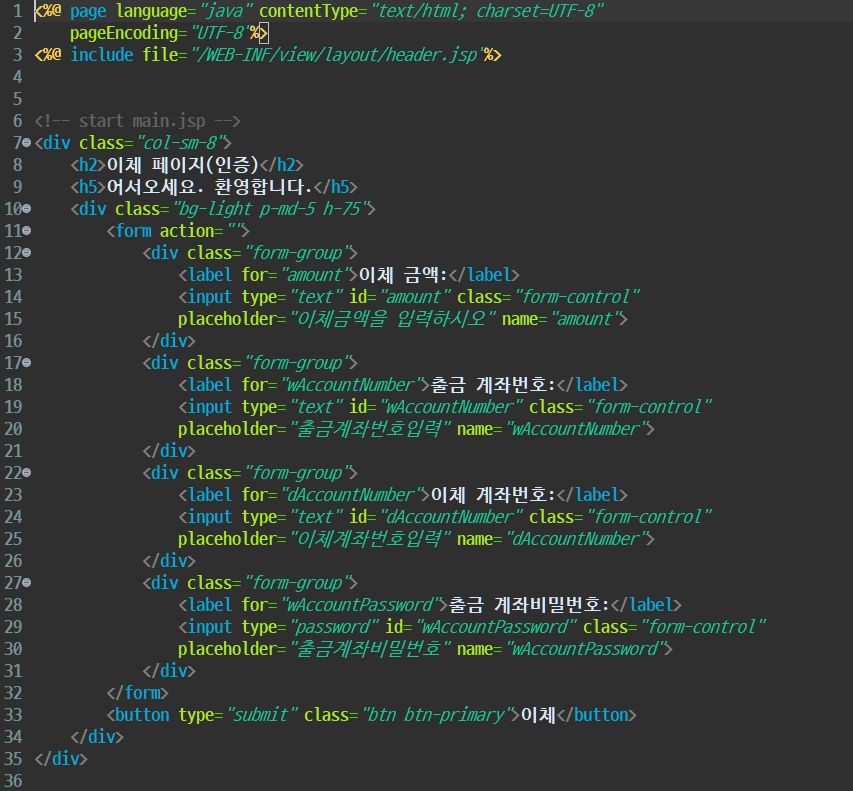Click id="wAccountNumber" on line 19

(x=436, y=407)
